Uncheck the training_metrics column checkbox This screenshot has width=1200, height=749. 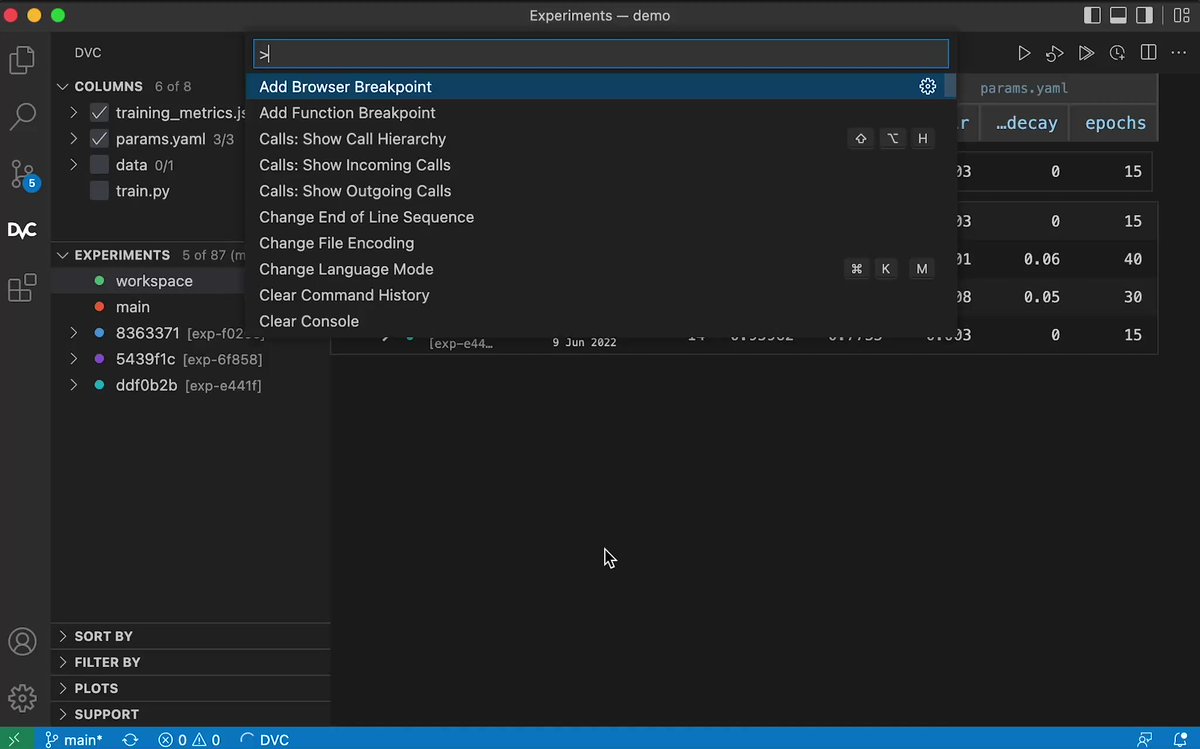pos(99,113)
